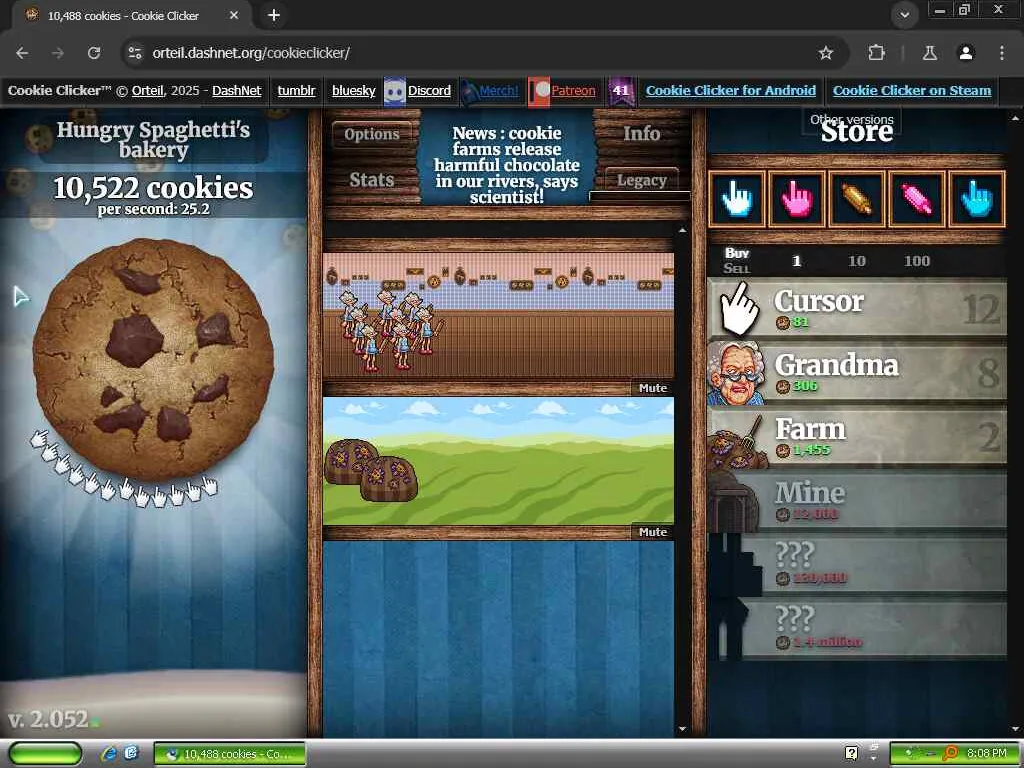Select the unknown building costing 130,000
The image size is (1024, 768).
pos(857,565)
